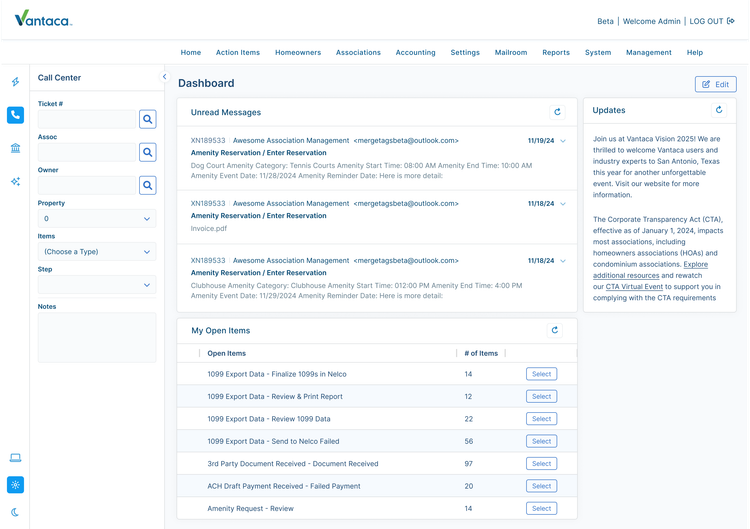Open the Home menu
Viewport: 750px width, 529px height.
[191, 53]
